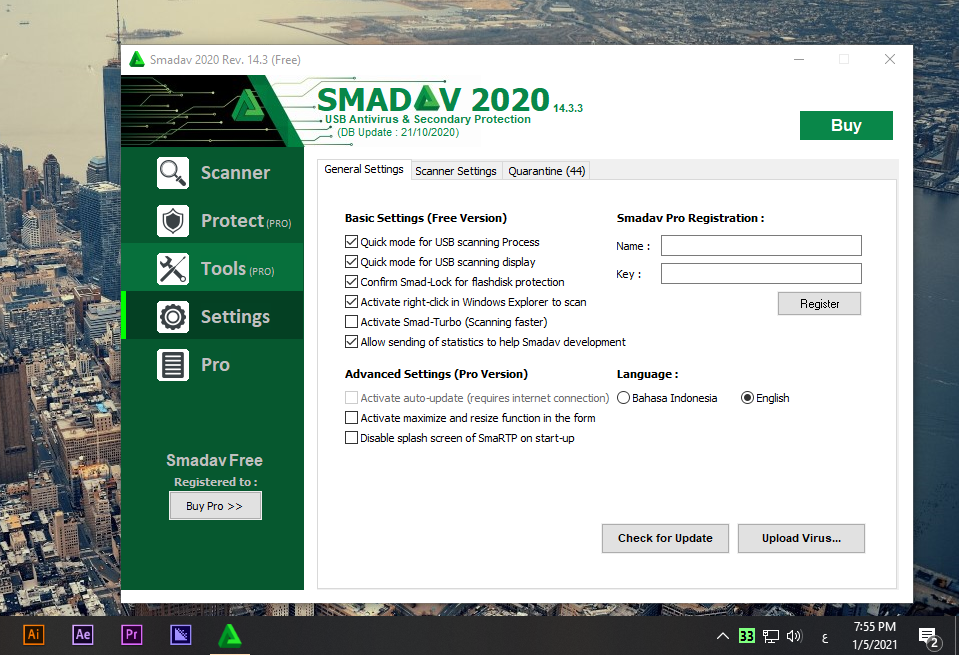Open Adobe Illustrator from the taskbar
This screenshot has height=655, width=959.
coord(34,634)
